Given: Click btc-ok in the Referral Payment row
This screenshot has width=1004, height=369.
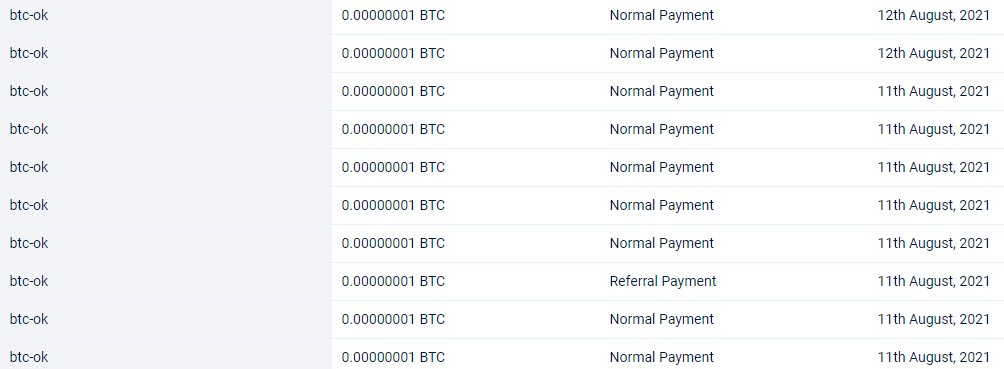Looking at the screenshot, I should pyautogui.click(x=29, y=281).
